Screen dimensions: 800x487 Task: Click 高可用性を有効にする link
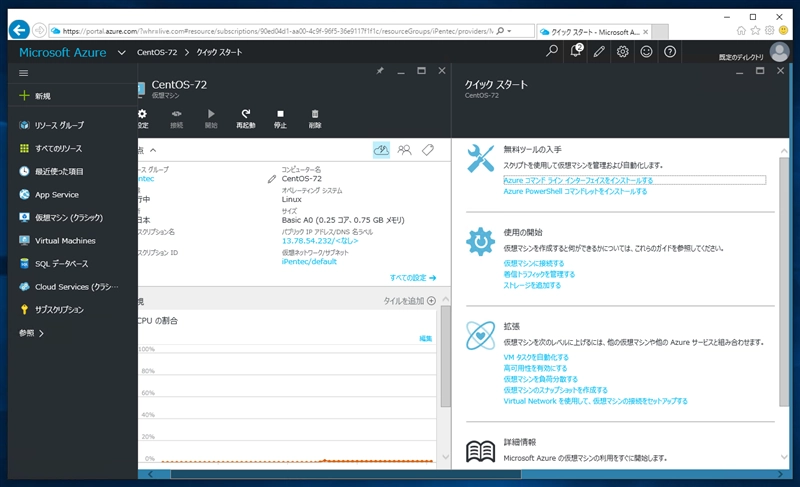point(535,368)
